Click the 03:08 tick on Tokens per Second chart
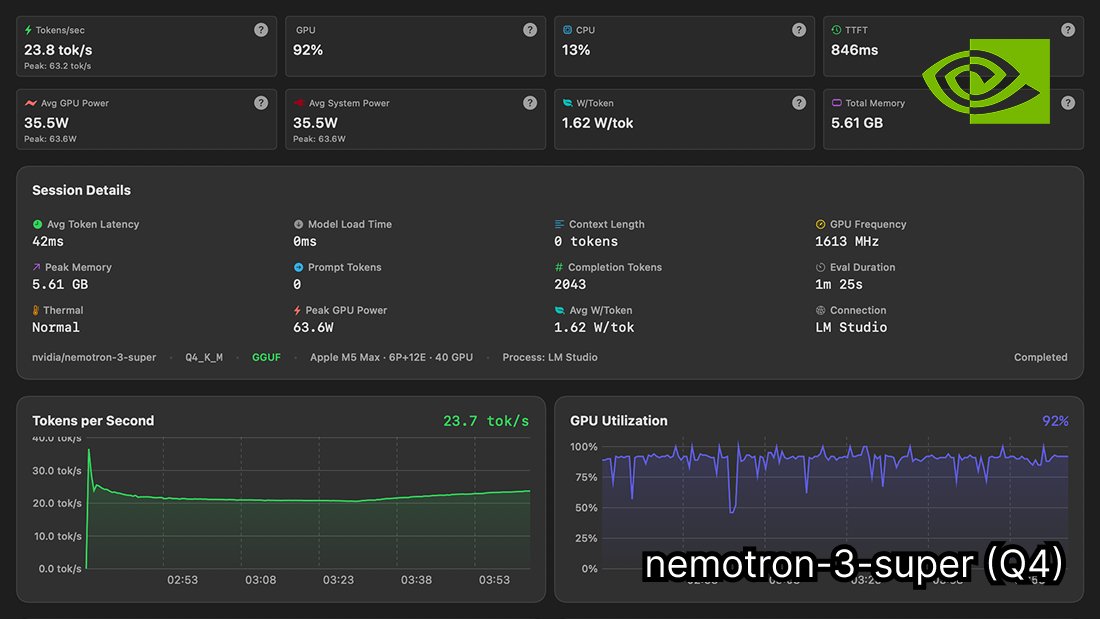The width and height of the screenshot is (1100, 619). (260, 580)
